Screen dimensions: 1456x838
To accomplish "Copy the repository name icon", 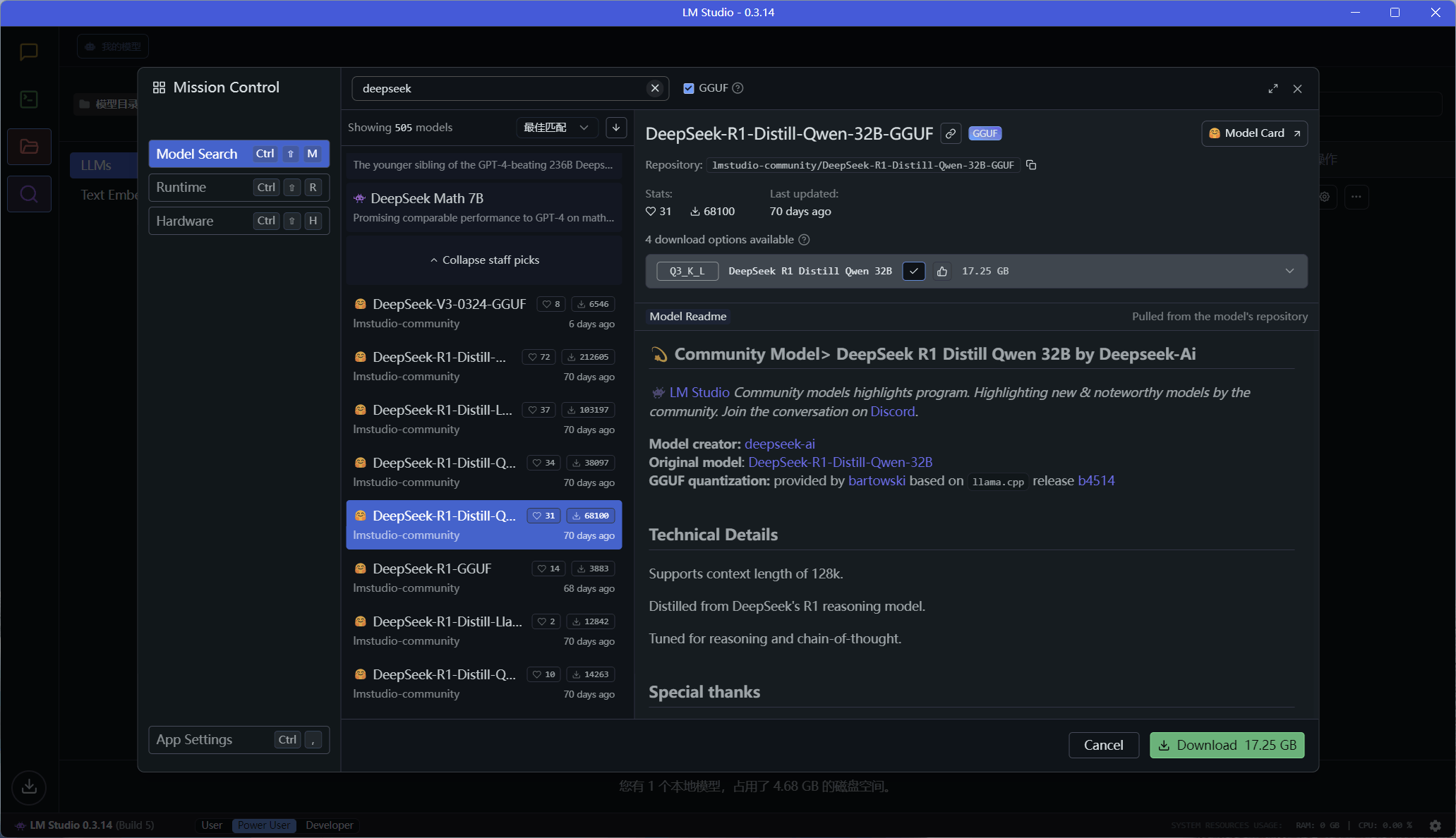I will pyautogui.click(x=1031, y=165).
